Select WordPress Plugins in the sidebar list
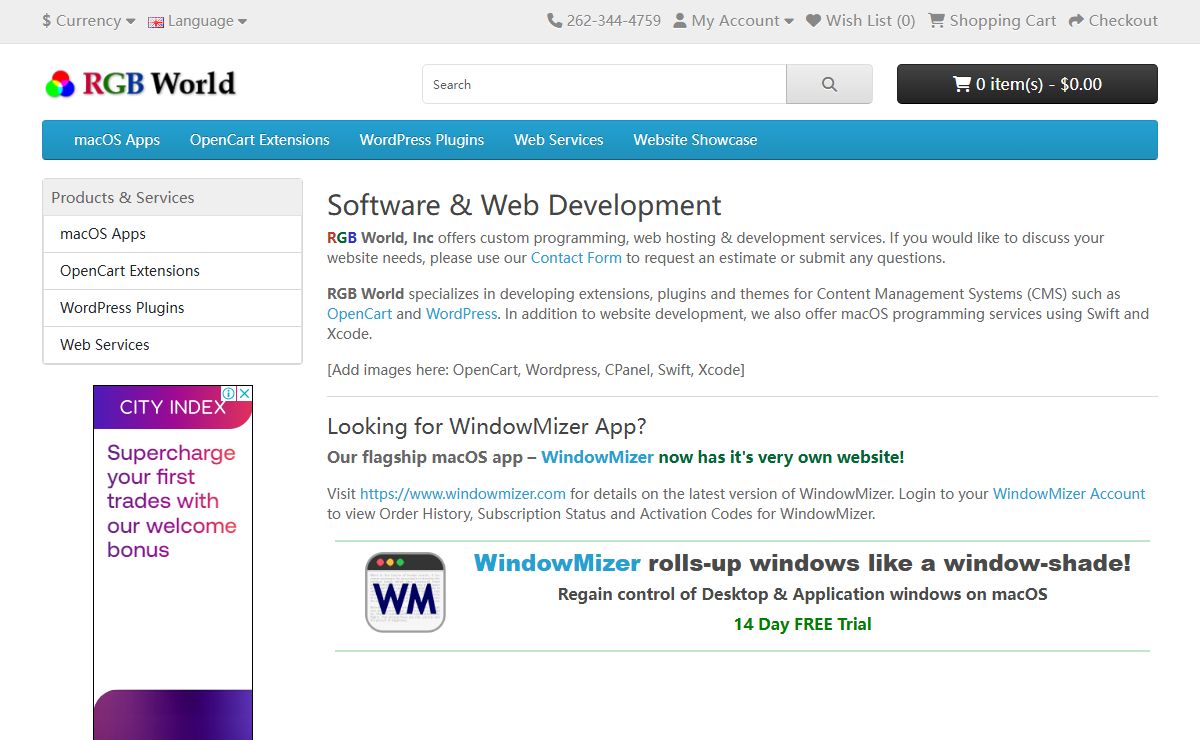Viewport: 1200px width, 740px height. tap(172, 308)
